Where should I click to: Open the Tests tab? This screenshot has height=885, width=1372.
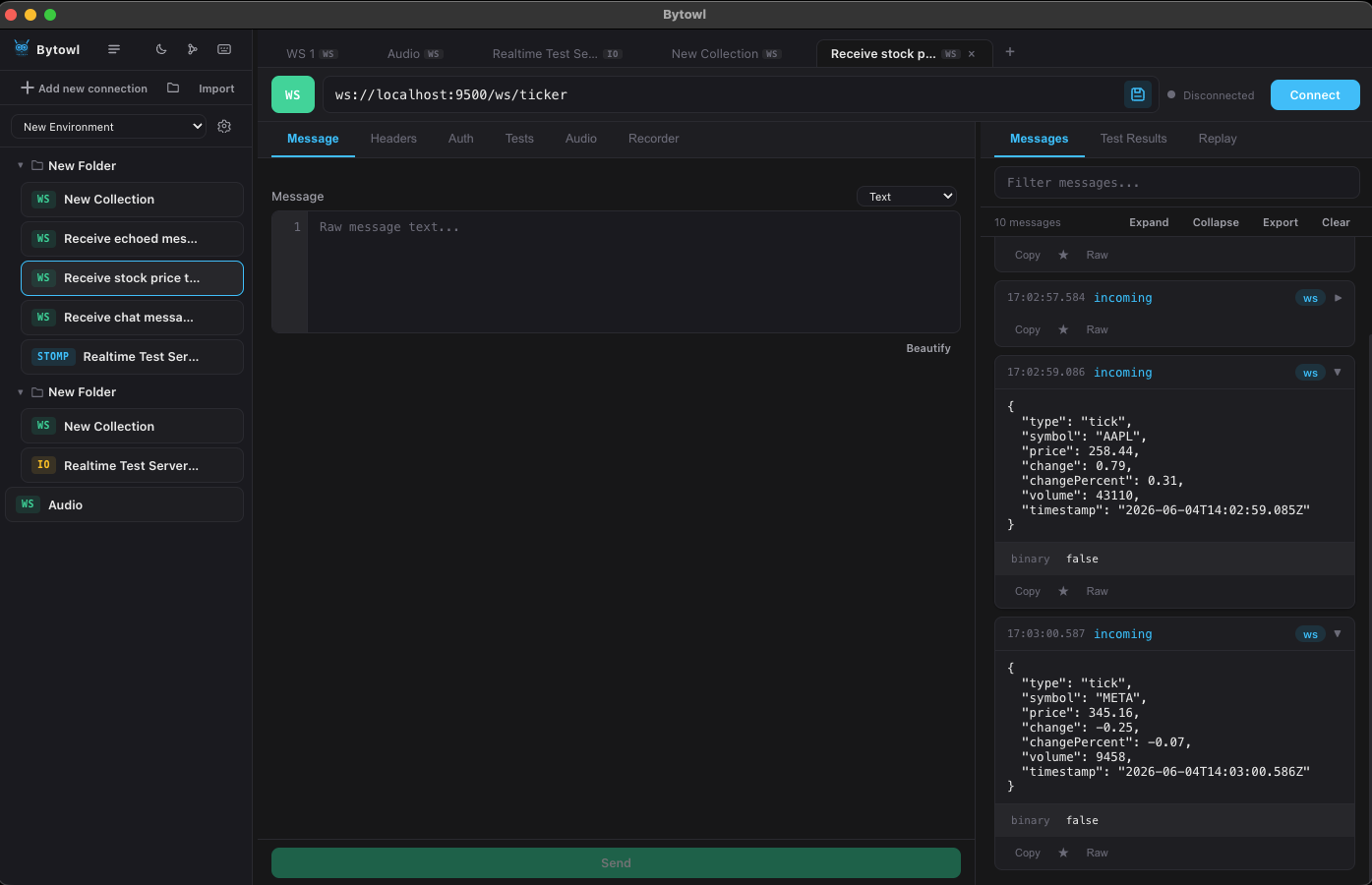519,139
